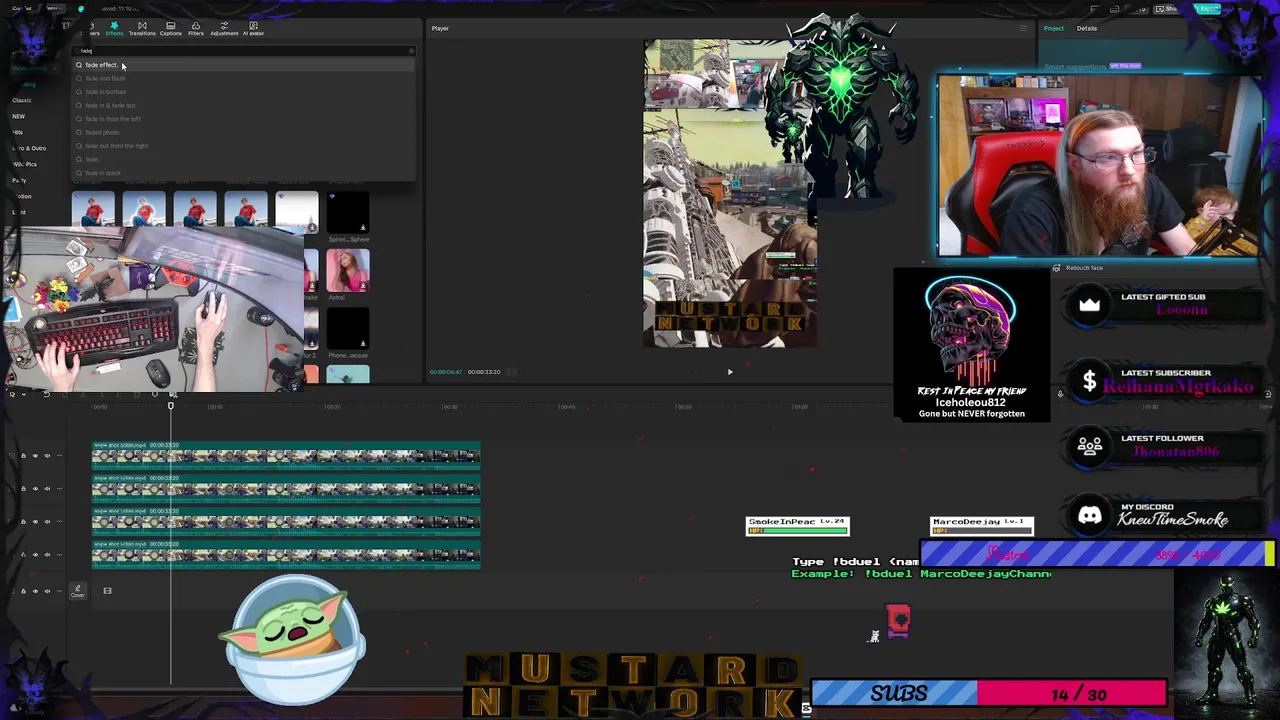Image resolution: width=1280 pixels, height=720 pixels.
Task: Mute the fourth video track
Action: point(46,555)
